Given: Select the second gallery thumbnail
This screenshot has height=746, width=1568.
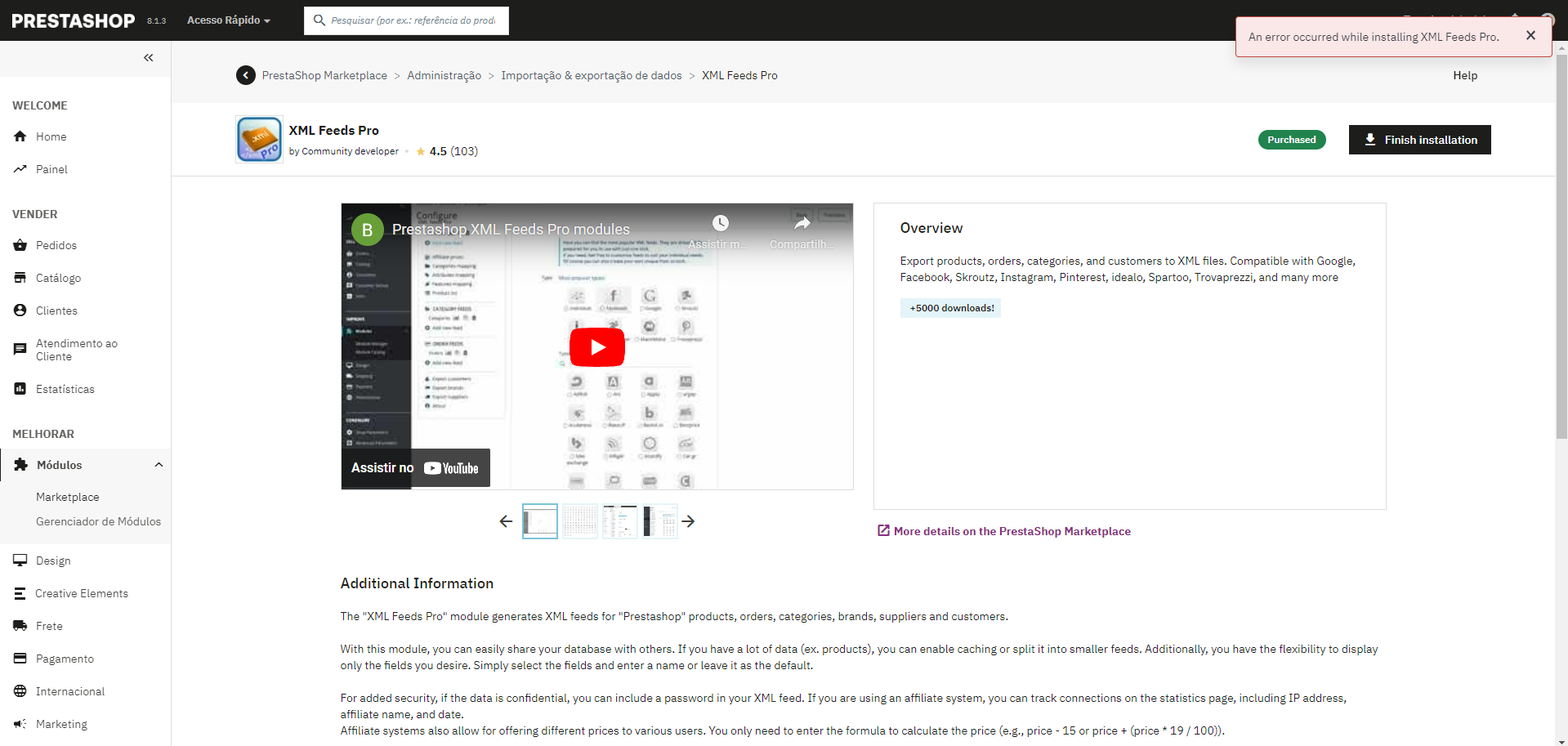Looking at the screenshot, I should coord(580,521).
